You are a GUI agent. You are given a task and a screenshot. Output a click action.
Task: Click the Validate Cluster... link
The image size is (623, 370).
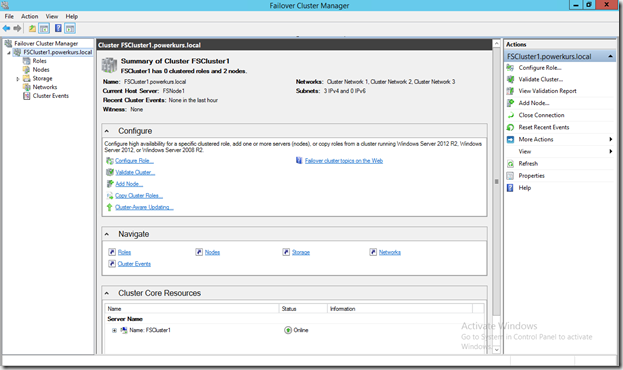coord(135,172)
